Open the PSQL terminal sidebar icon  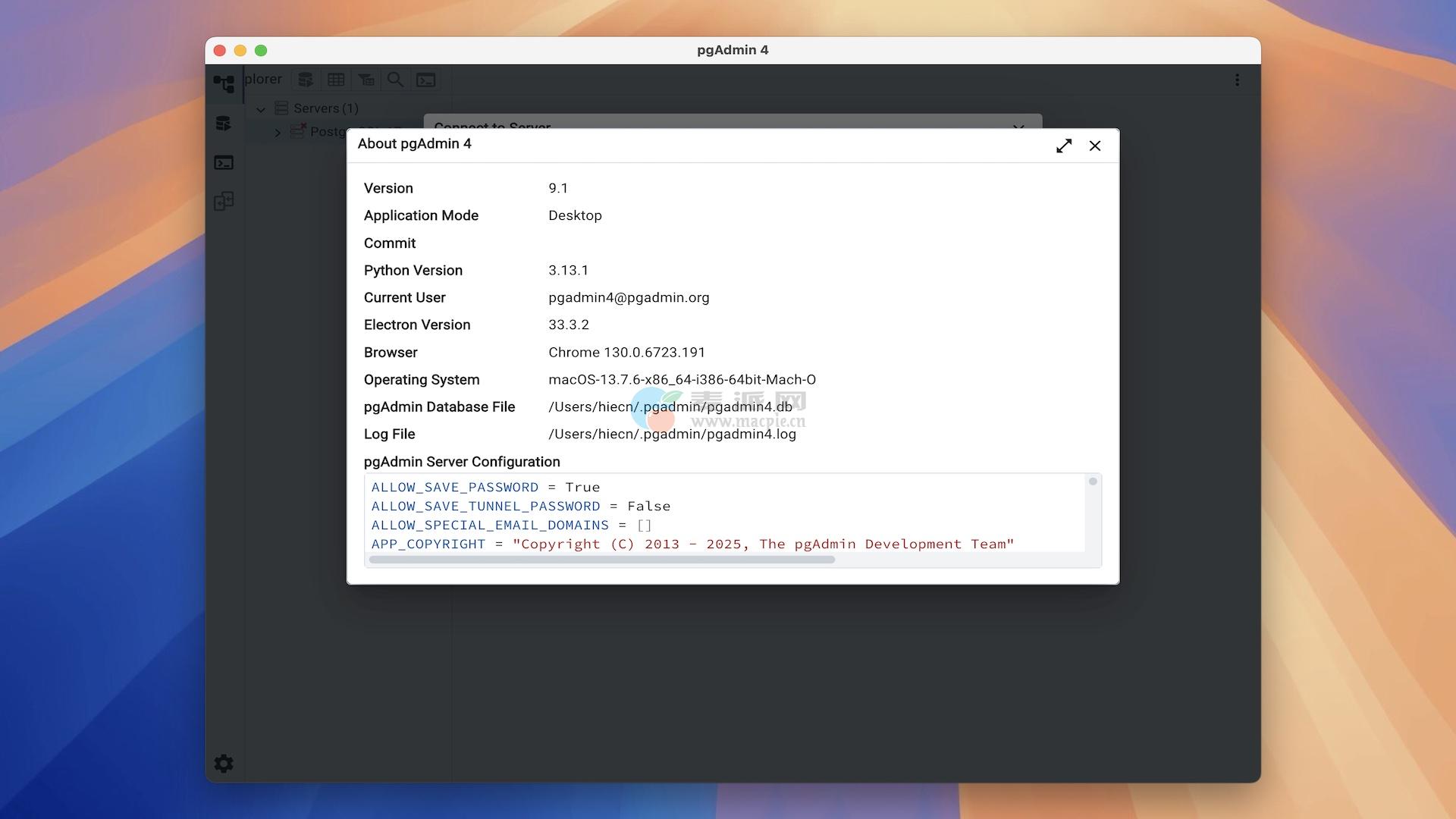(x=224, y=162)
